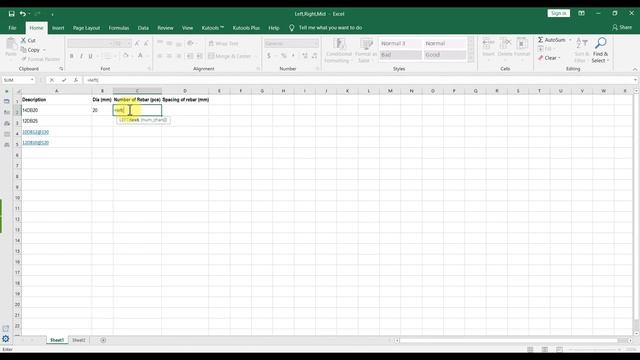Switch to Normal view in status bar
This screenshot has width=640, height=360.
point(530,349)
